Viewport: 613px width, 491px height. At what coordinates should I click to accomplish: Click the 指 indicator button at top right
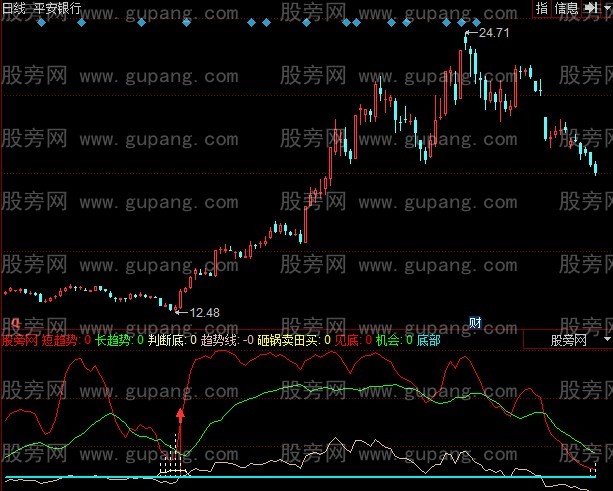[542, 8]
